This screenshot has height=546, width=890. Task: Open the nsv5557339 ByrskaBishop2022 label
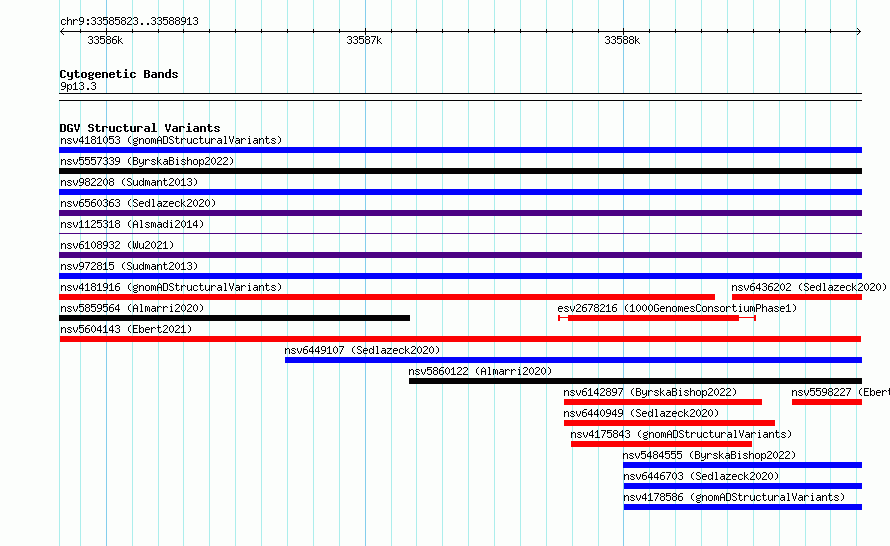coord(147,161)
